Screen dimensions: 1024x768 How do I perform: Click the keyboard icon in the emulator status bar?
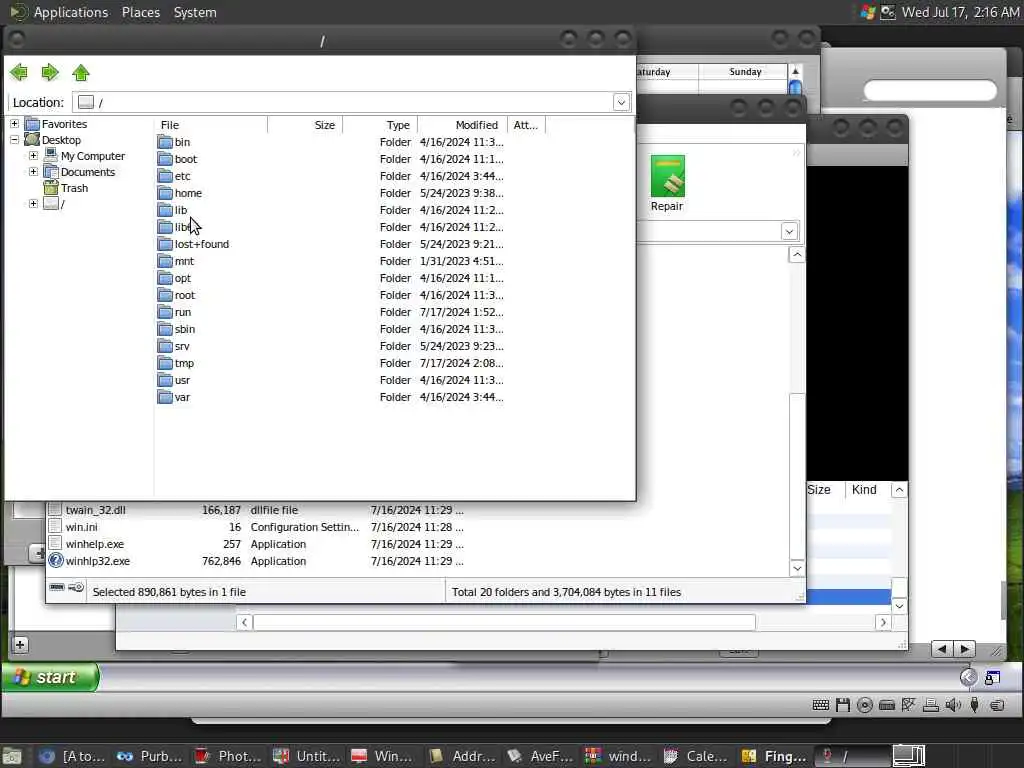tap(821, 705)
